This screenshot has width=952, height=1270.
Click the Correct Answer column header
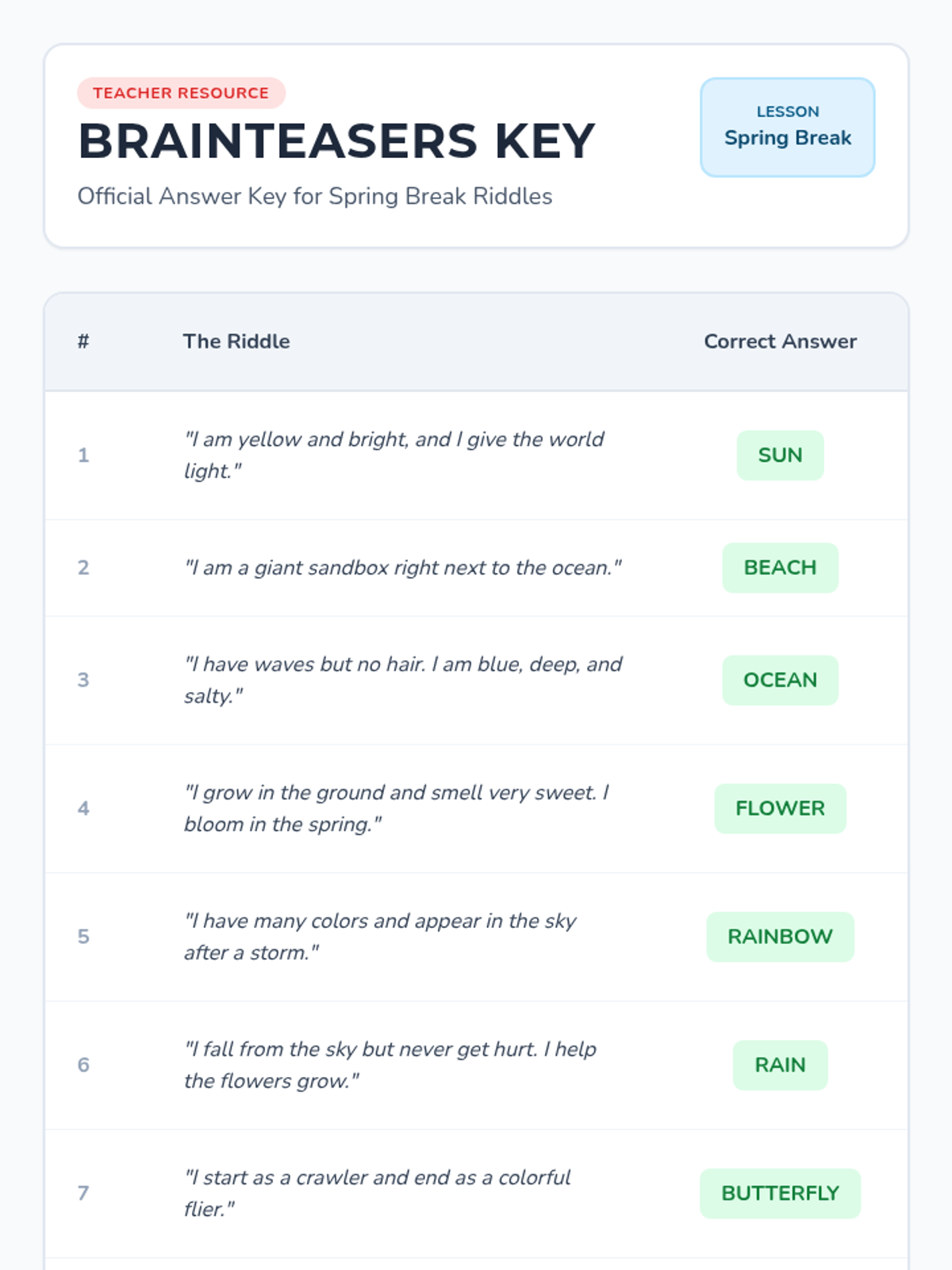coord(780,341)
